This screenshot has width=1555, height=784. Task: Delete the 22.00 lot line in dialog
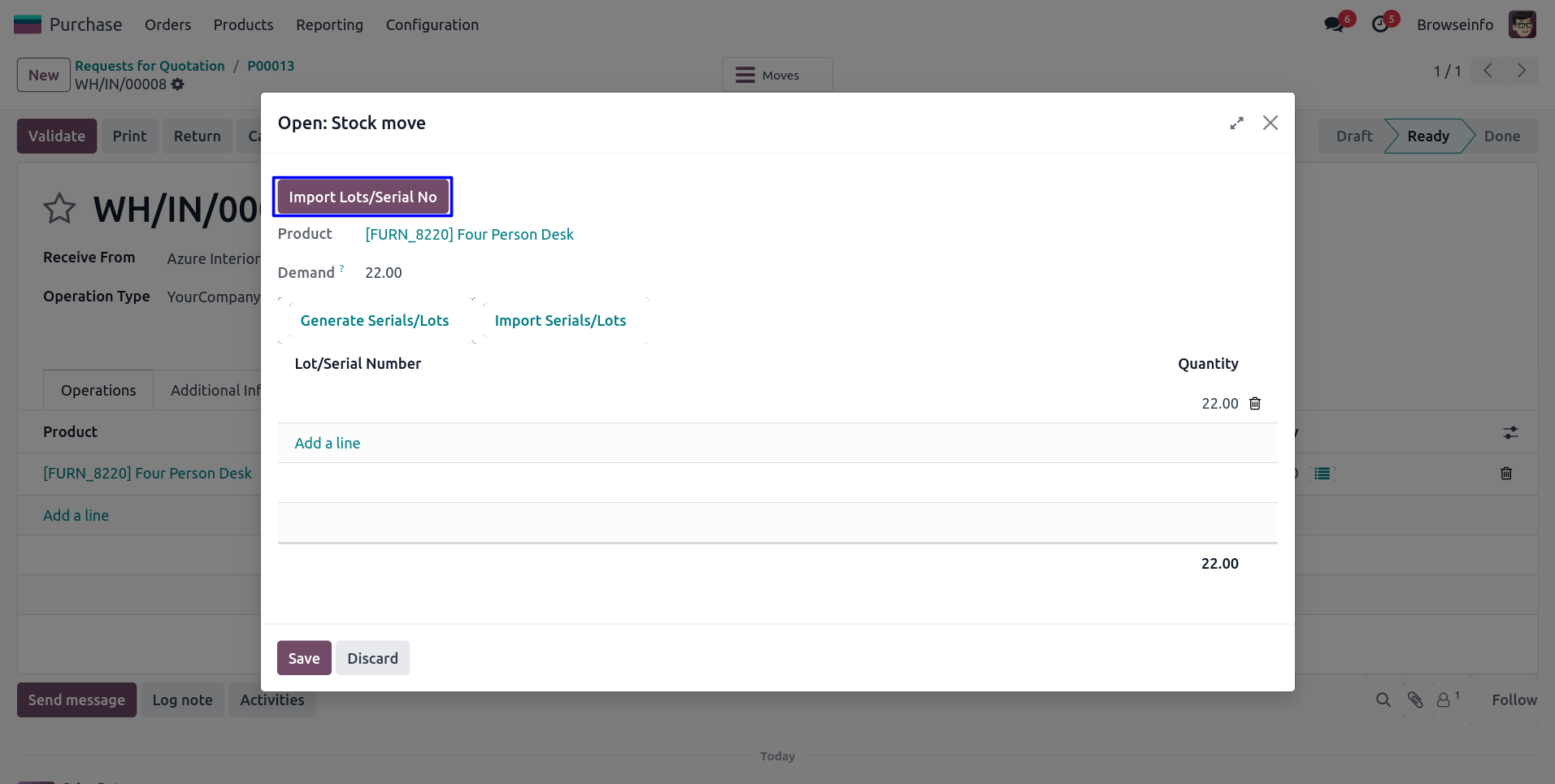1255,404
